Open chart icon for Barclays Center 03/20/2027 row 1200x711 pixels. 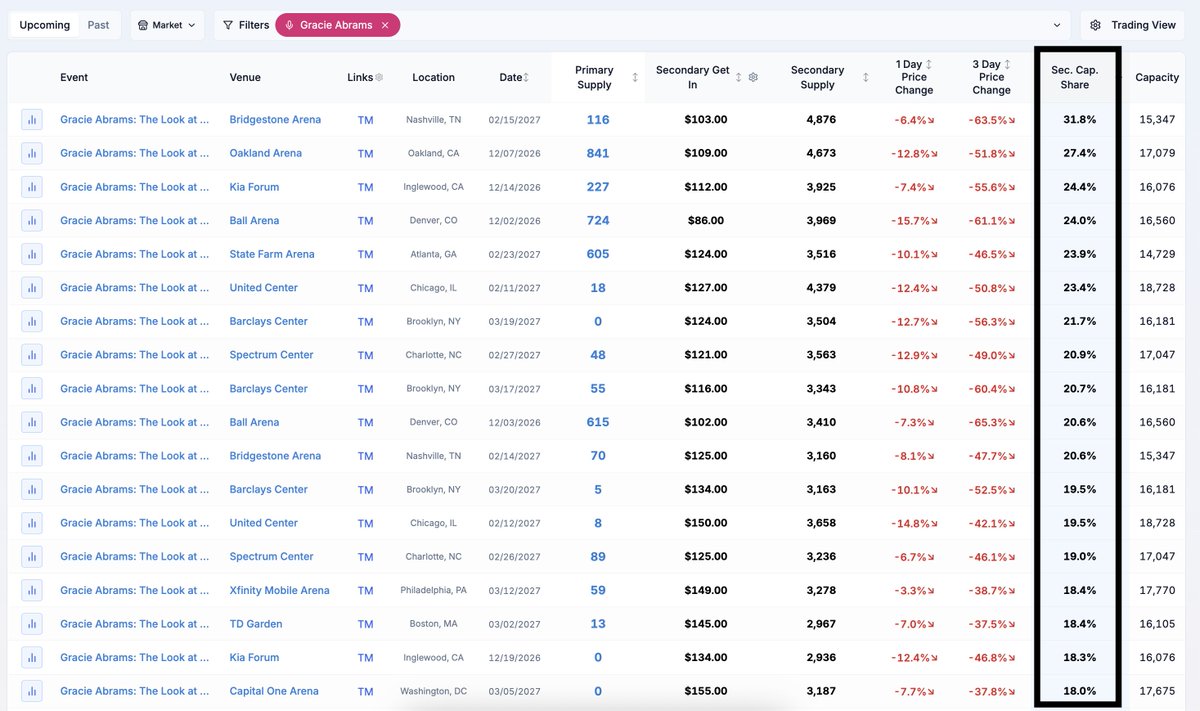[x=32, y=490]
